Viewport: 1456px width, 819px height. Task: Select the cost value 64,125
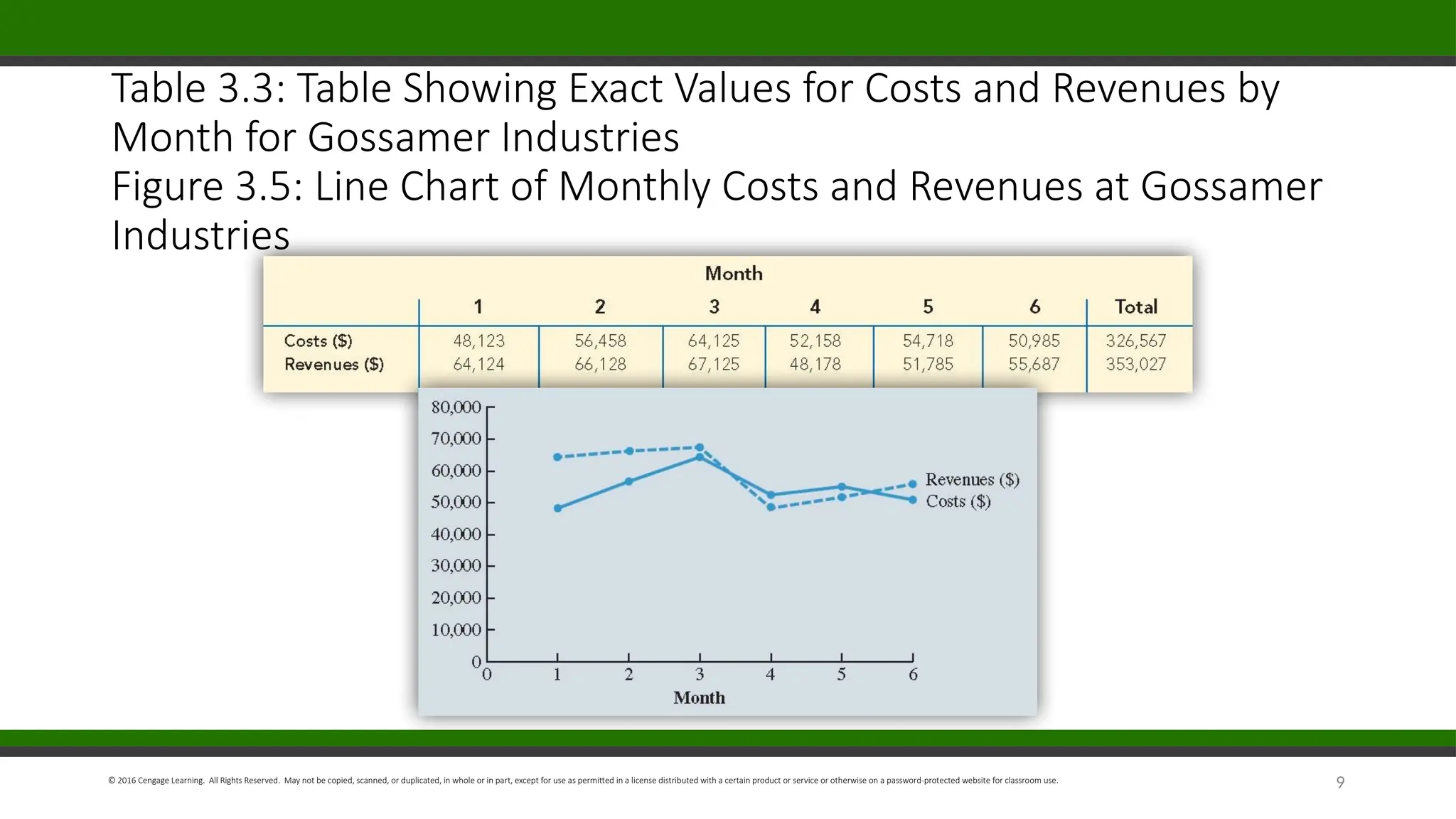714,341
